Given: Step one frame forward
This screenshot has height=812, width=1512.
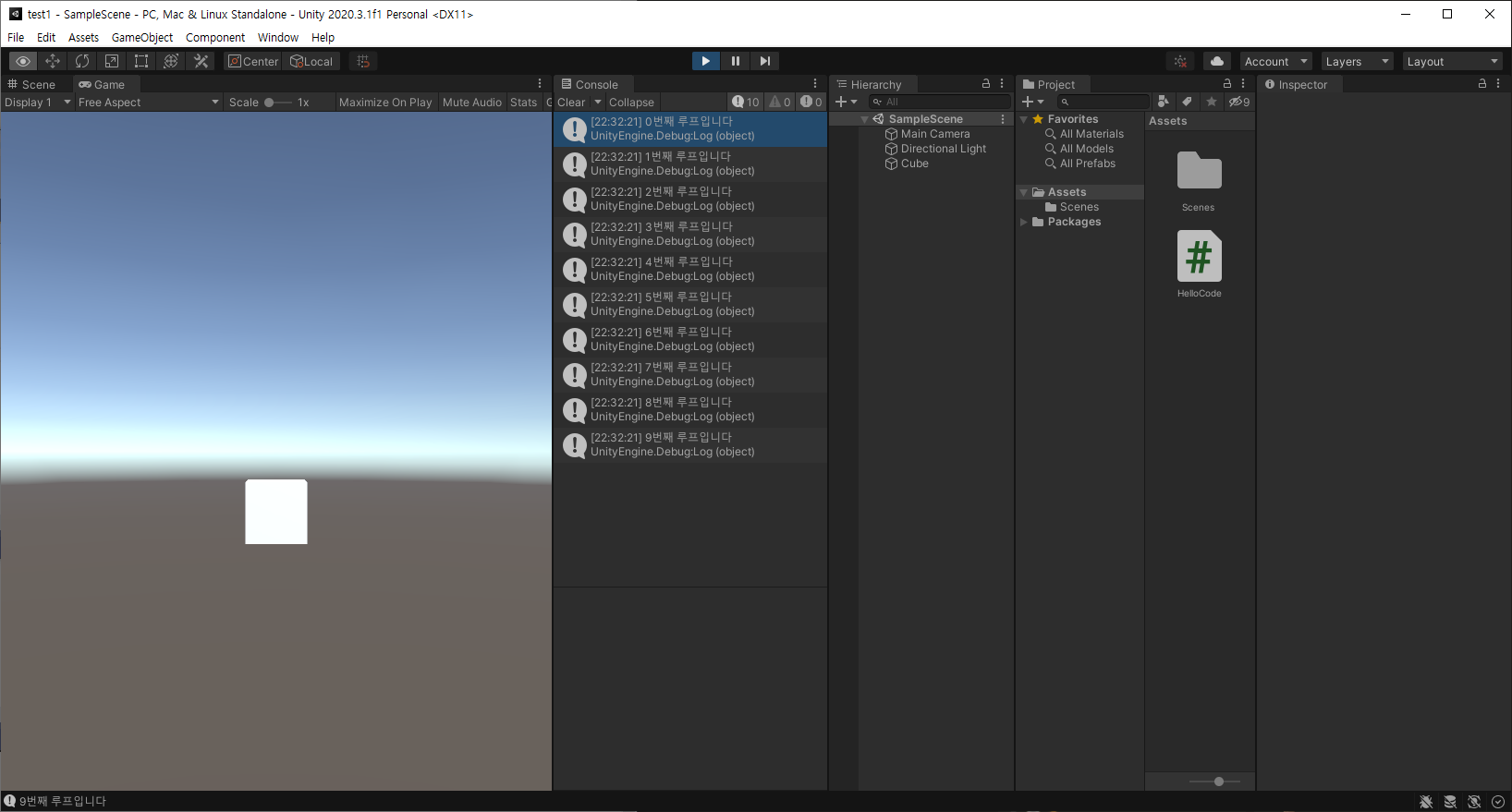Looking at the screenshot, I should point(765,61).
